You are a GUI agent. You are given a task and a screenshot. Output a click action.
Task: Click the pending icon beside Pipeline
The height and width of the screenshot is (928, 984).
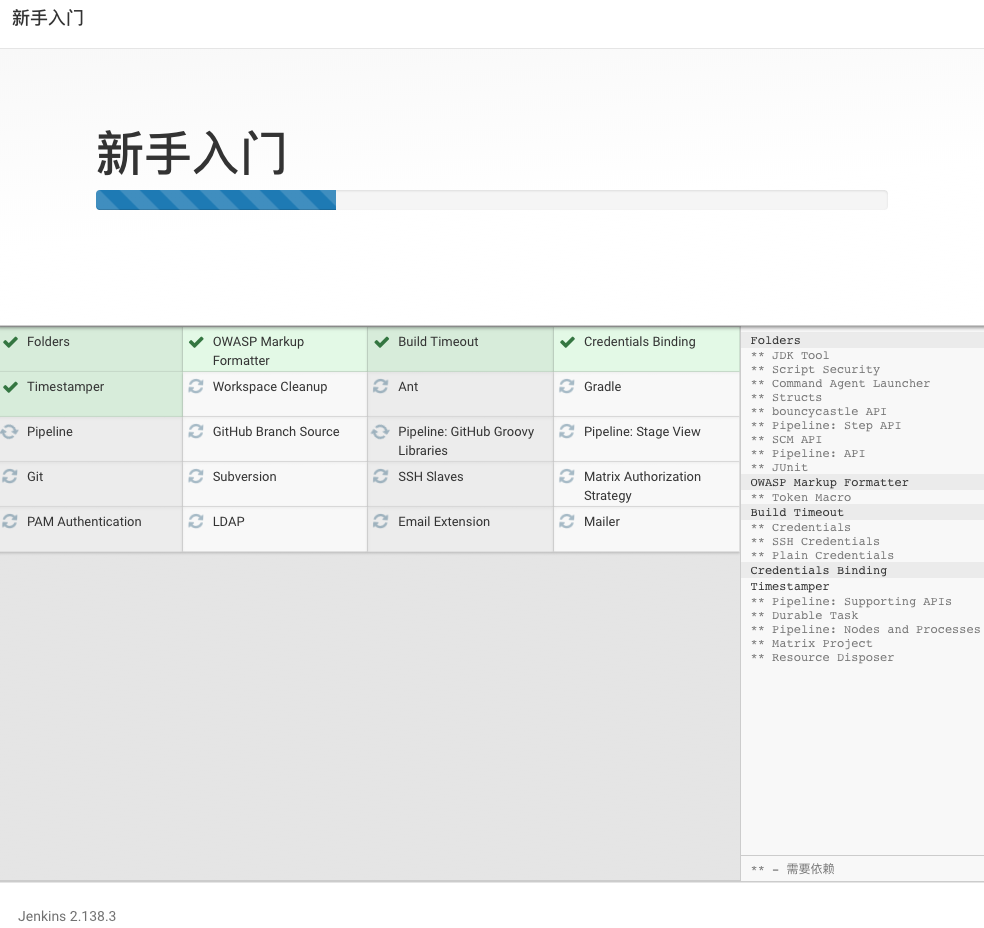[9, 432]
